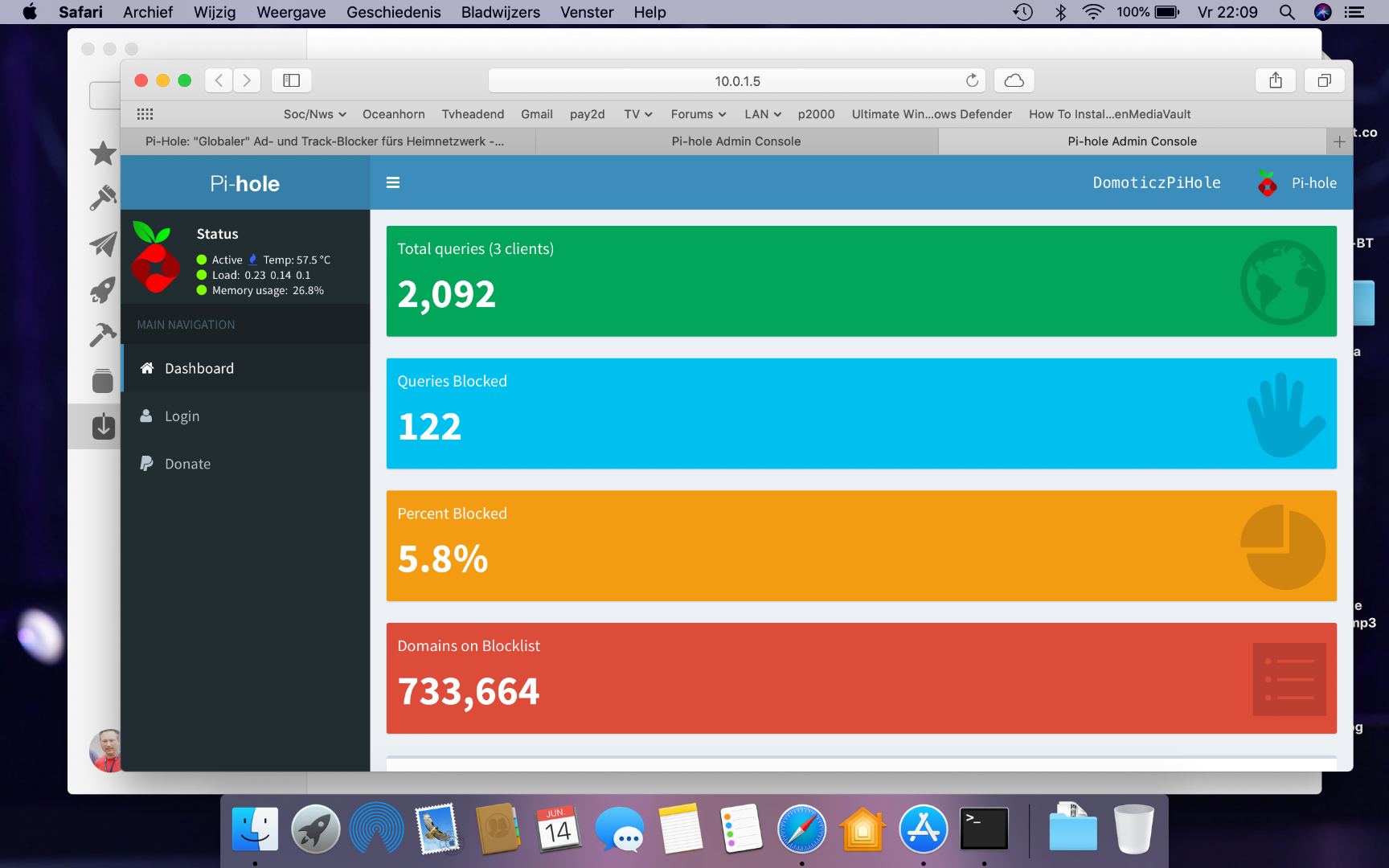Open the Bladwijzers menu
The width and height of the screenshot is (1389, 868).
(501, 12)
